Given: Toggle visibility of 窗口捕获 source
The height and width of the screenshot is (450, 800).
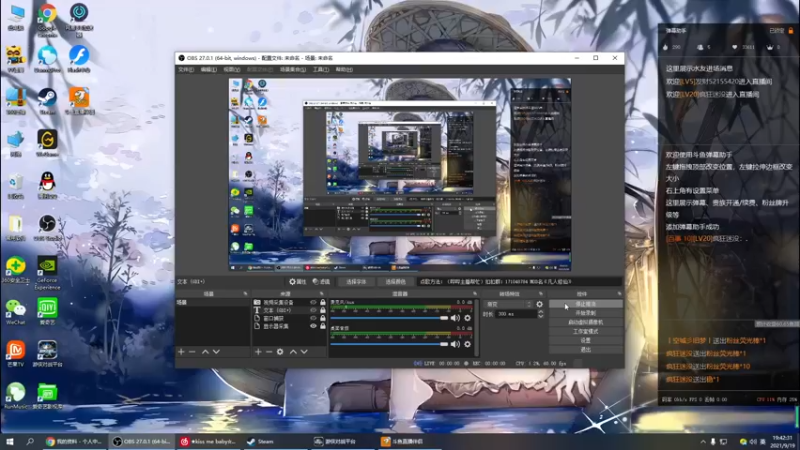Looking at the screenshot, I should (x=313, y=318).
